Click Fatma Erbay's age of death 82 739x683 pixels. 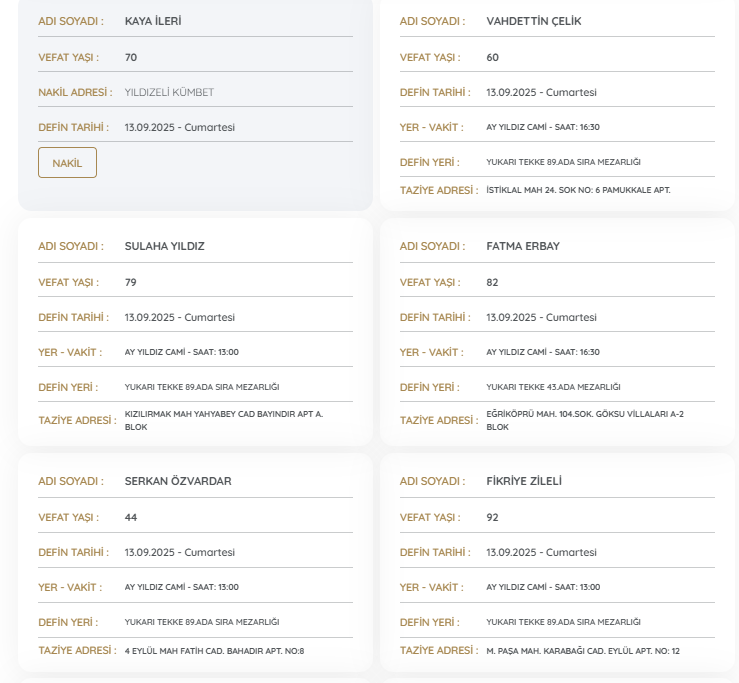492,282
